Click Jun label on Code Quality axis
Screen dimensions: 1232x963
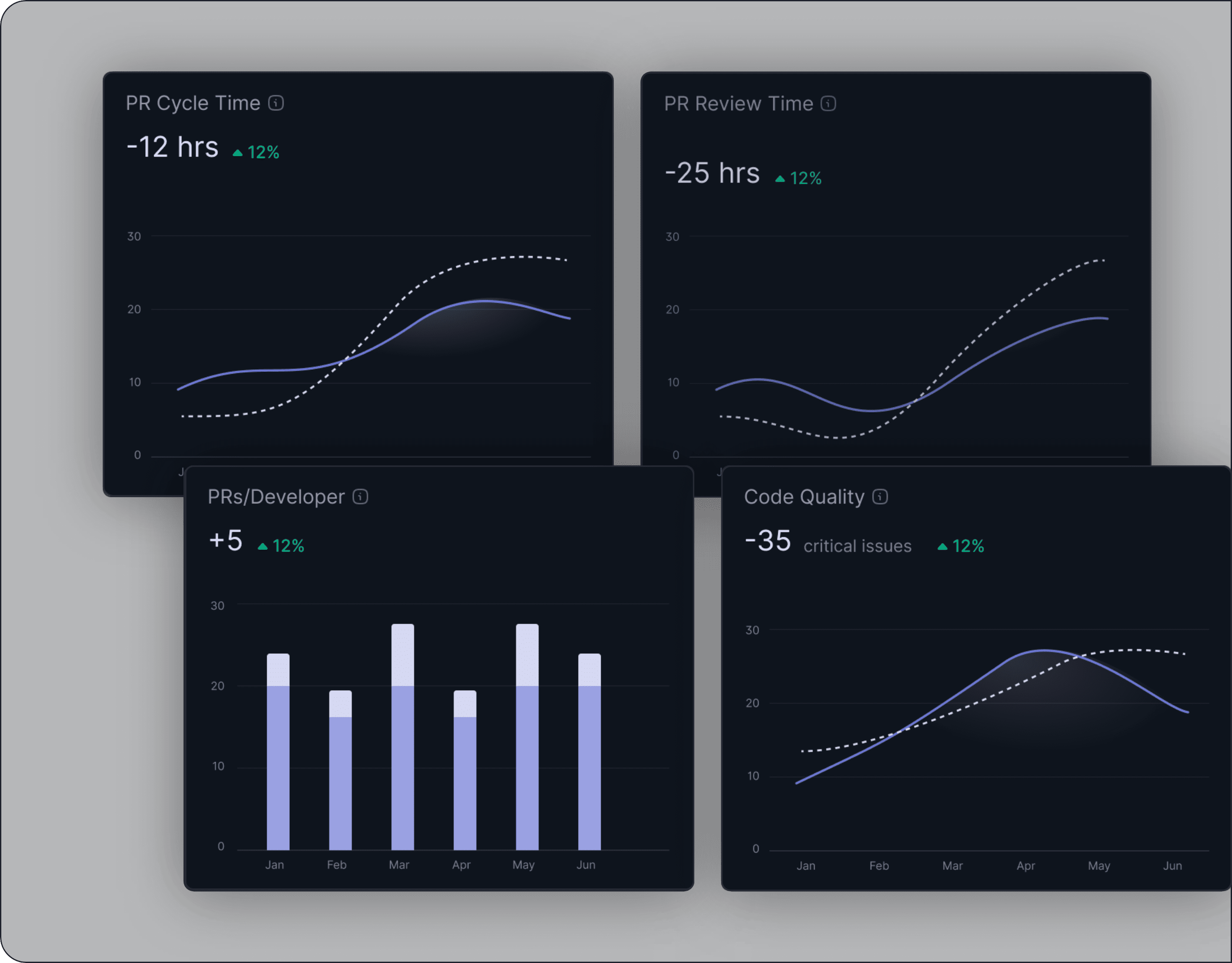click(1172, 866)
